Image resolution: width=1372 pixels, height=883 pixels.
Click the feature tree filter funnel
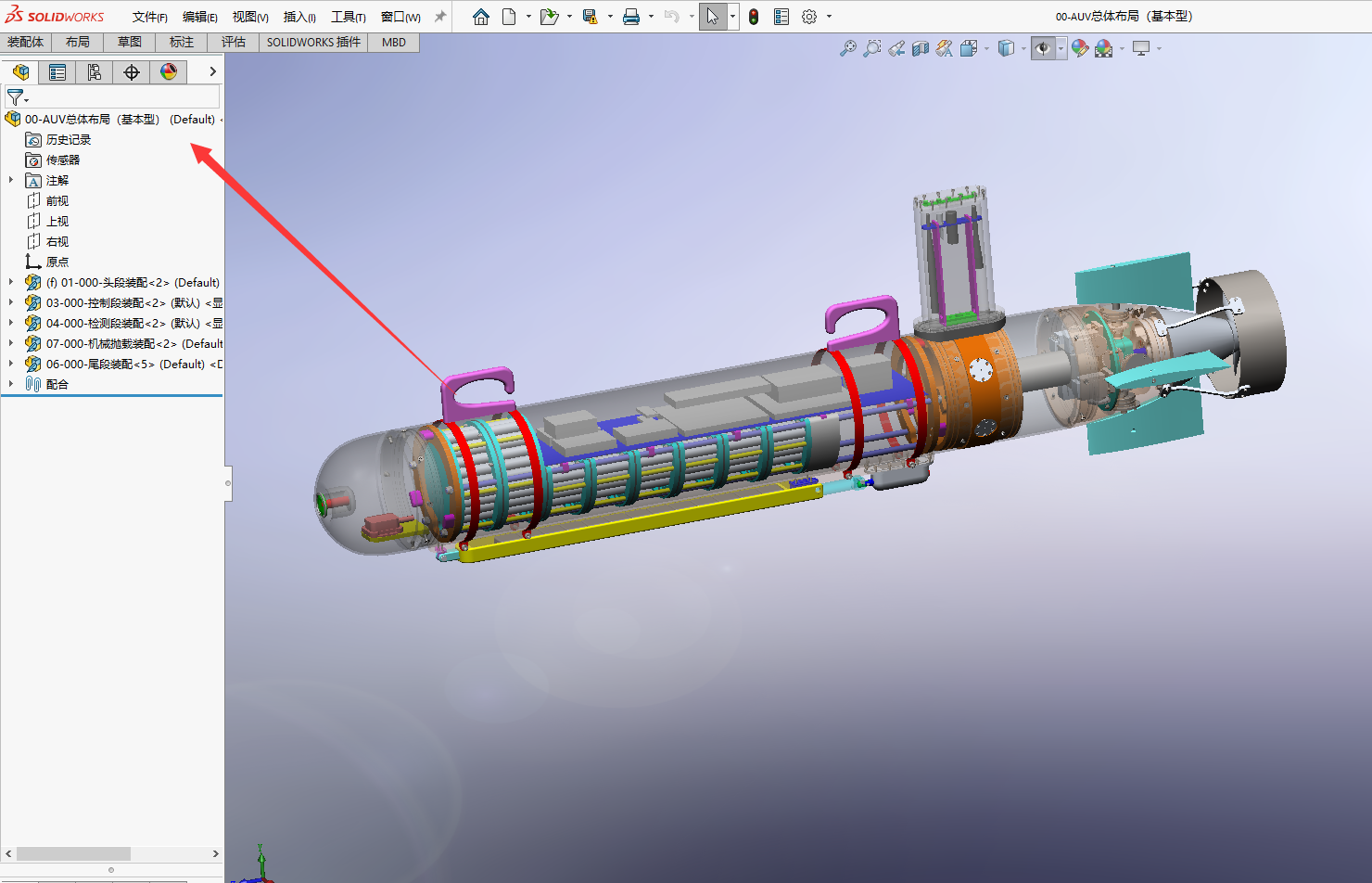coord(15,96)
